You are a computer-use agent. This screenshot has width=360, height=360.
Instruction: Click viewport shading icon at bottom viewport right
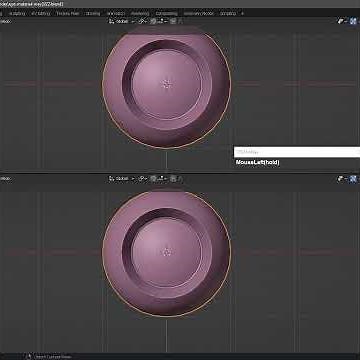(x=353, y=179)
